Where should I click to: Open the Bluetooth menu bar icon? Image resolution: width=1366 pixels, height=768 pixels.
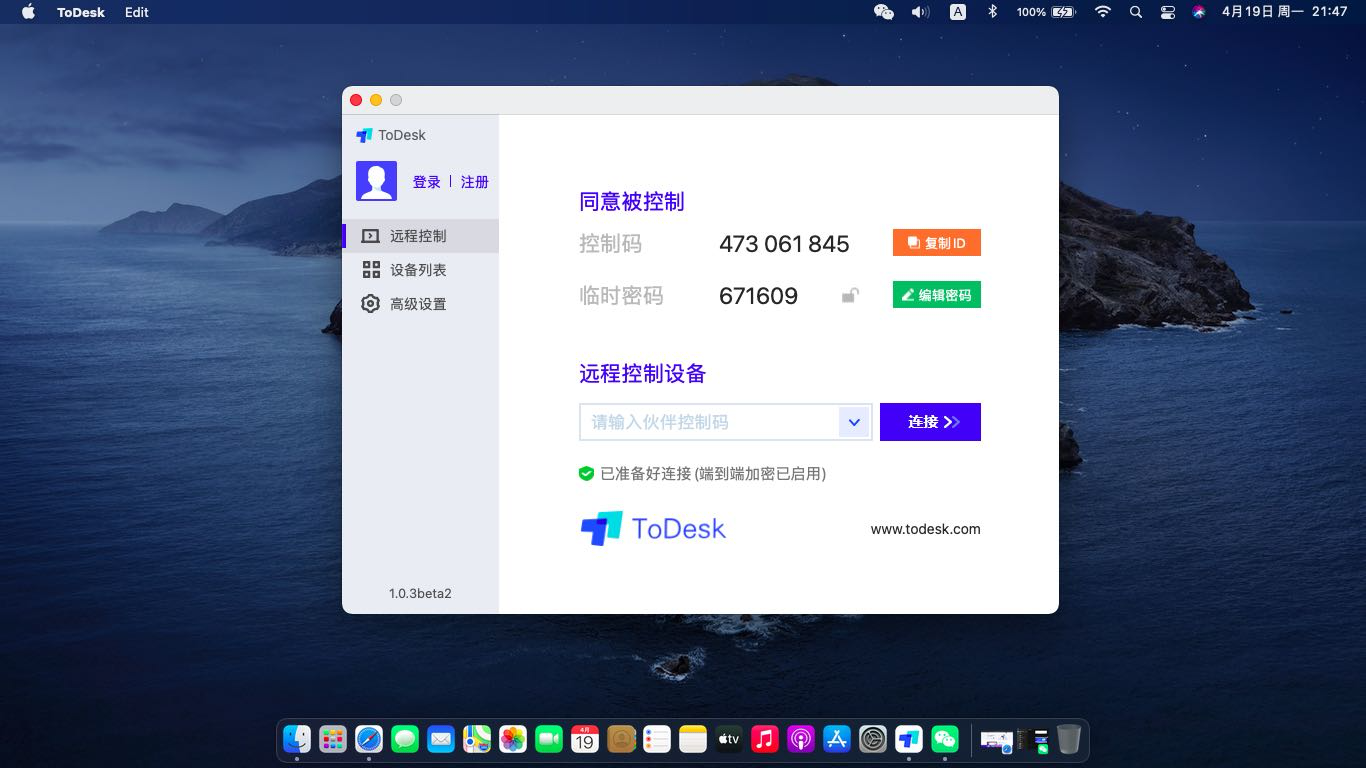[x=993, y=12]
